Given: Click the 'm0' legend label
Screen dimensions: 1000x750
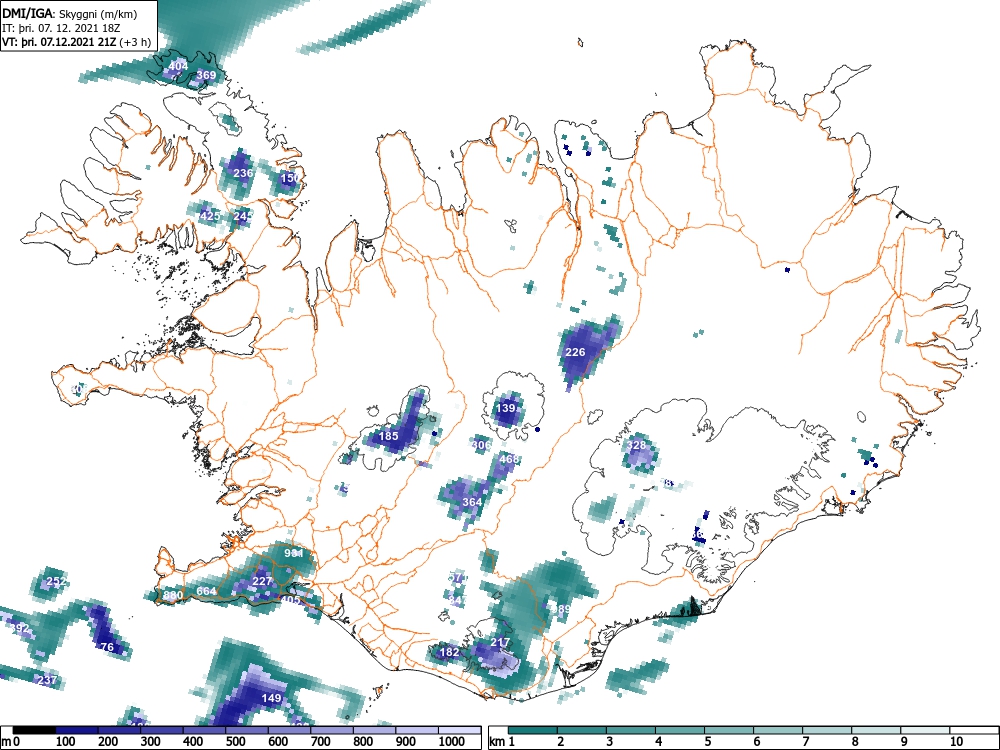Looking at the screenshot, I should 11,742.
